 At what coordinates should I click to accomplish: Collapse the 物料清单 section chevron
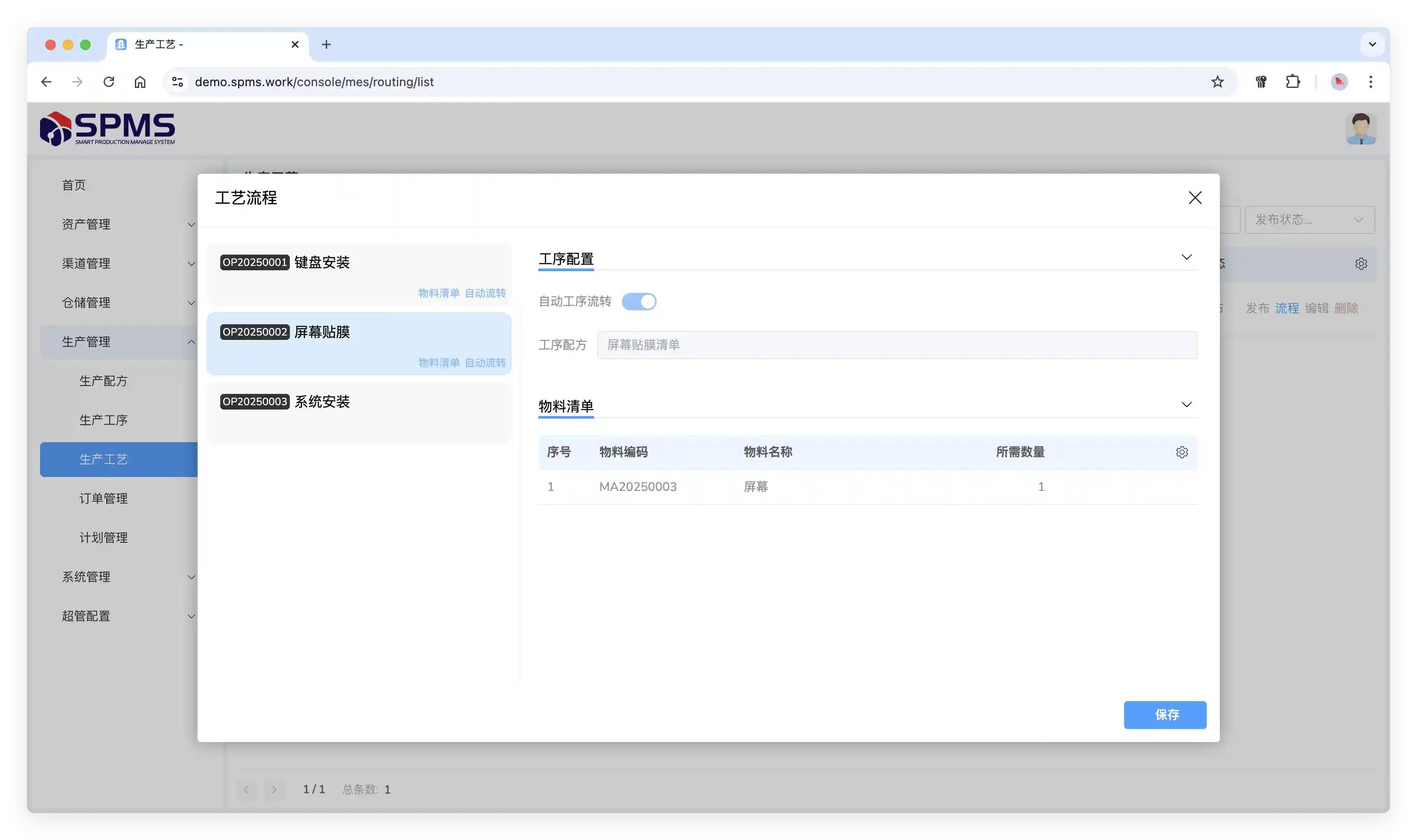point(1186,405)
